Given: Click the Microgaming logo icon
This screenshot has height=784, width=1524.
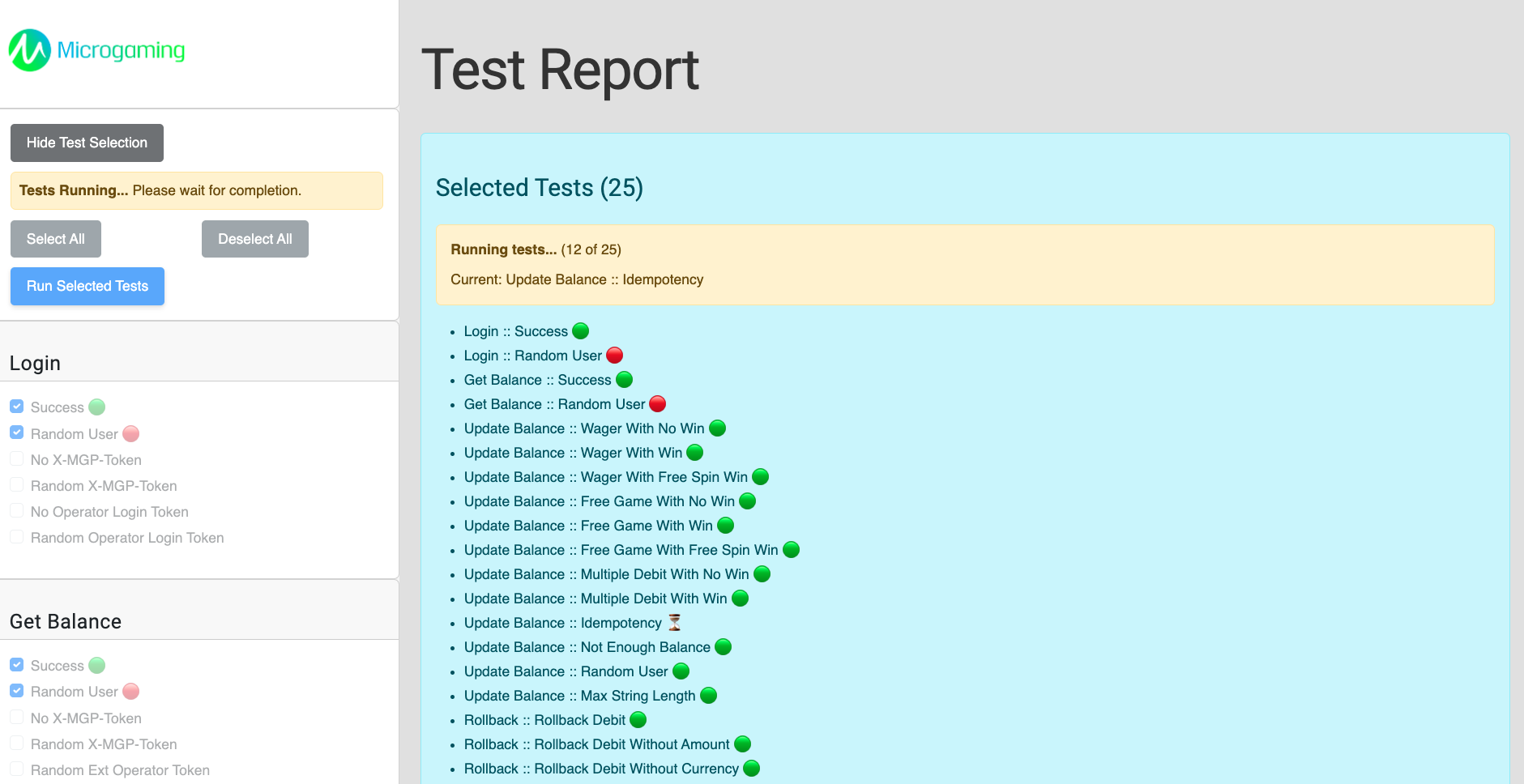Looking at the screenshot, I should click(30, 50).
